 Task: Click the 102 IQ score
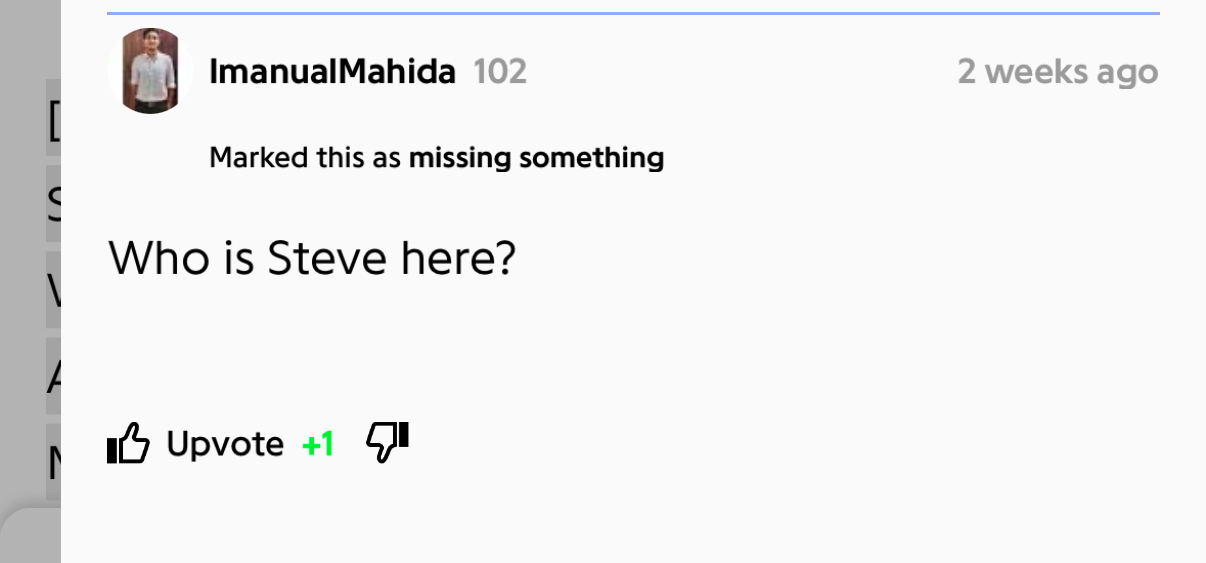coord(499,72)
